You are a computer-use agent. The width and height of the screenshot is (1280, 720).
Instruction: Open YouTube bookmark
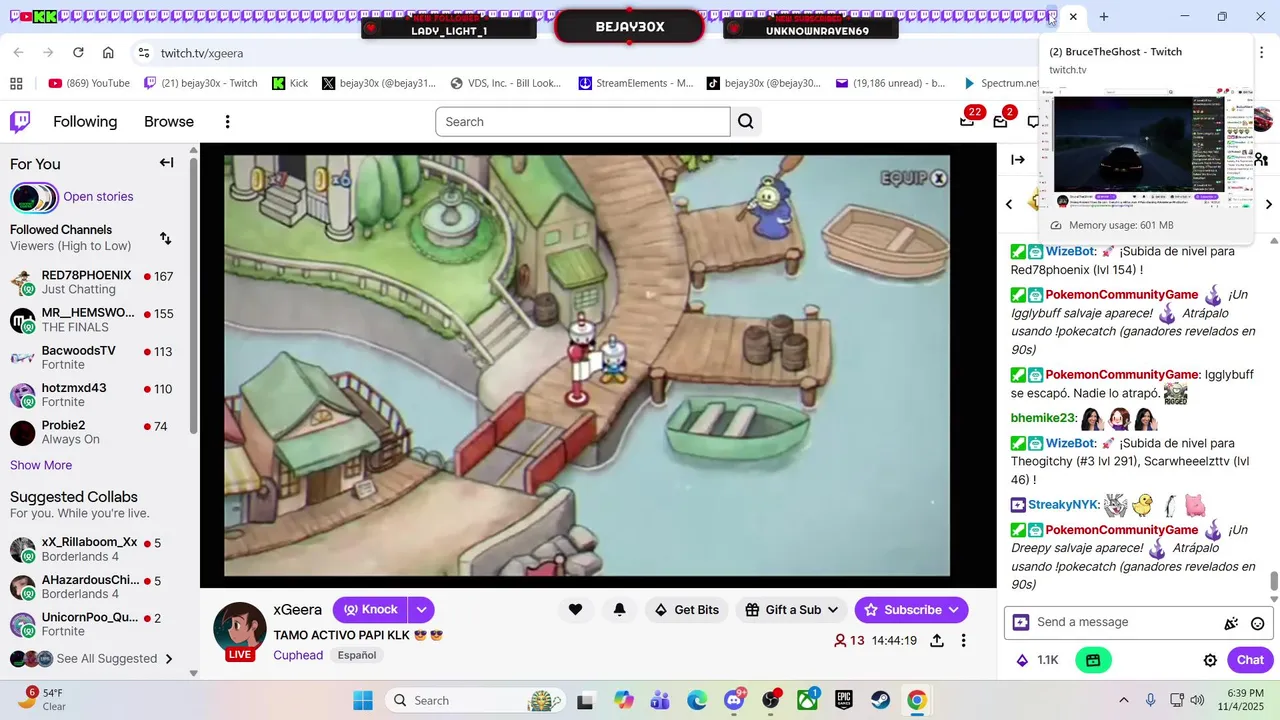tap(89, 84)
